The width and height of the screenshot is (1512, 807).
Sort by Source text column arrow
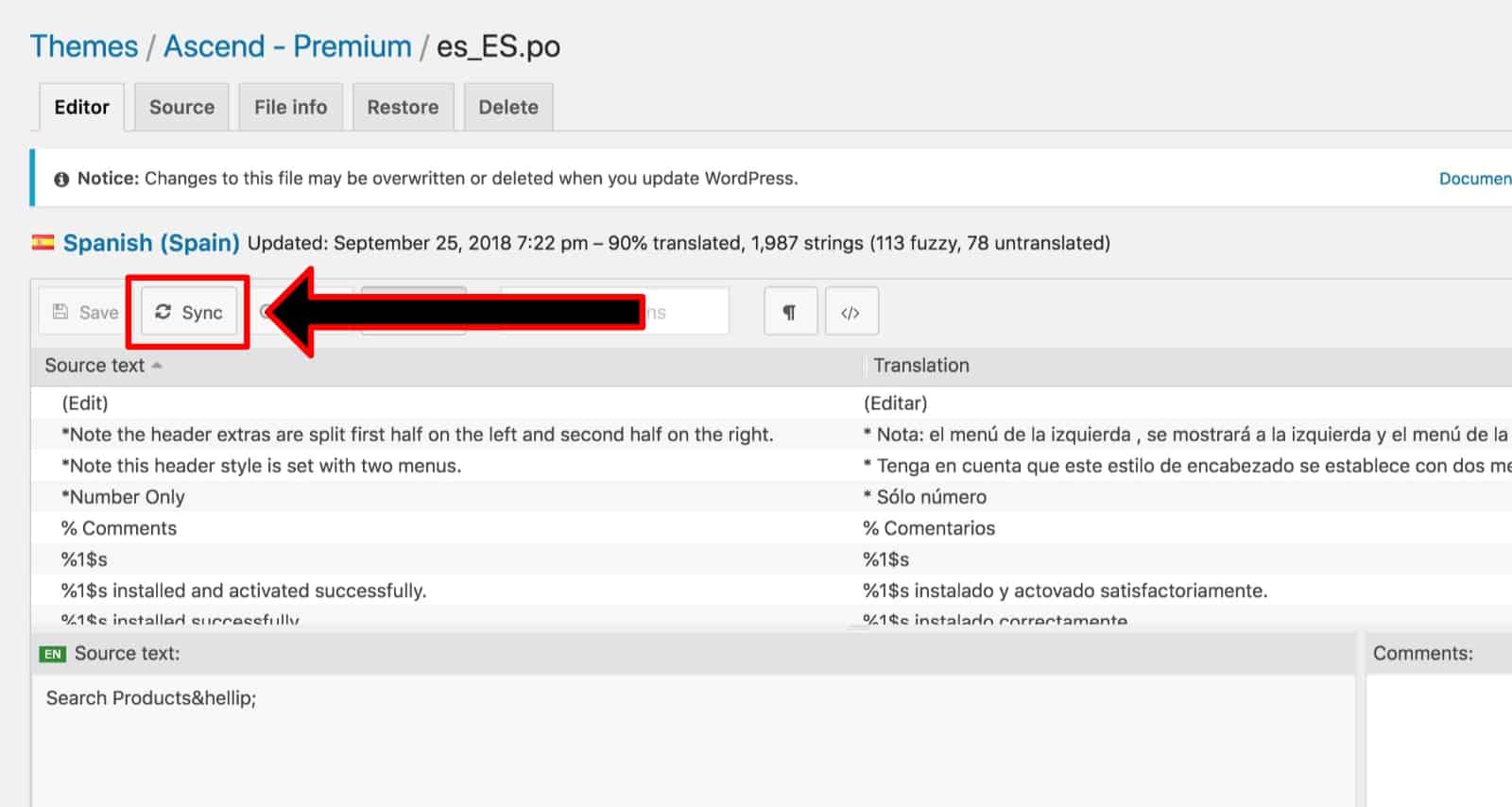point(157,366)
